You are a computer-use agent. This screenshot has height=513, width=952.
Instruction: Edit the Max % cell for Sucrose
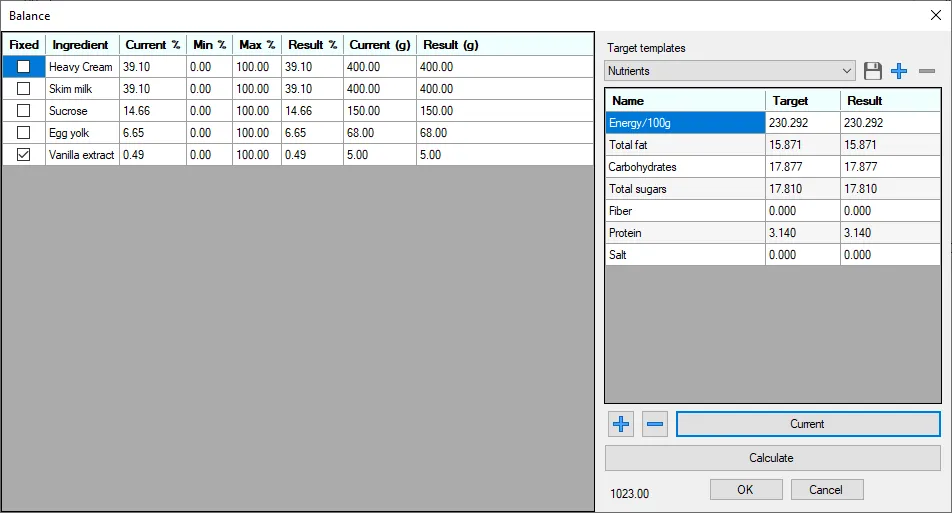pyautogui.click(x=257, y=110)
